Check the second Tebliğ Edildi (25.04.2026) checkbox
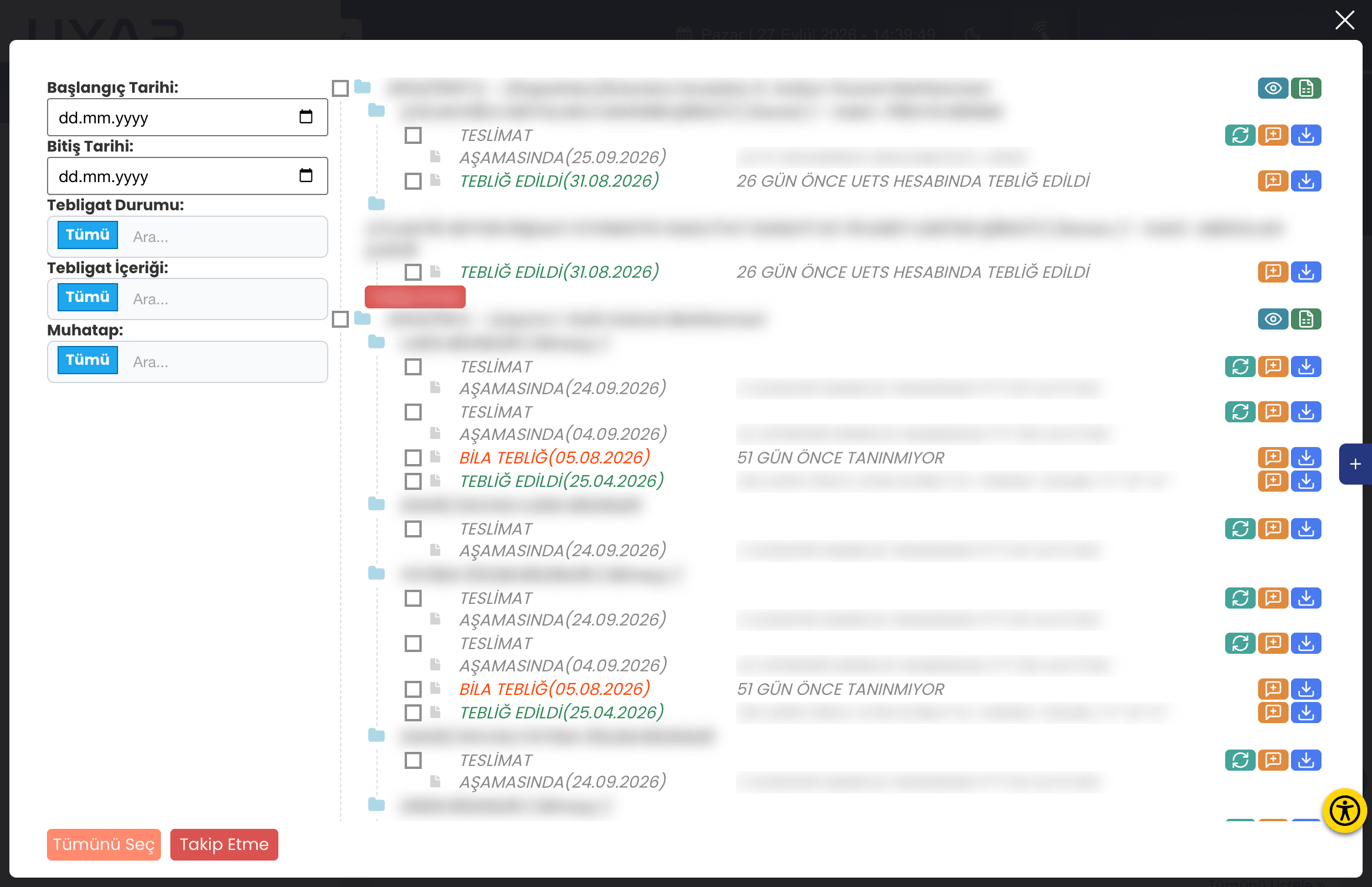This screenshot has width=1372, height=887. [413, 713]
